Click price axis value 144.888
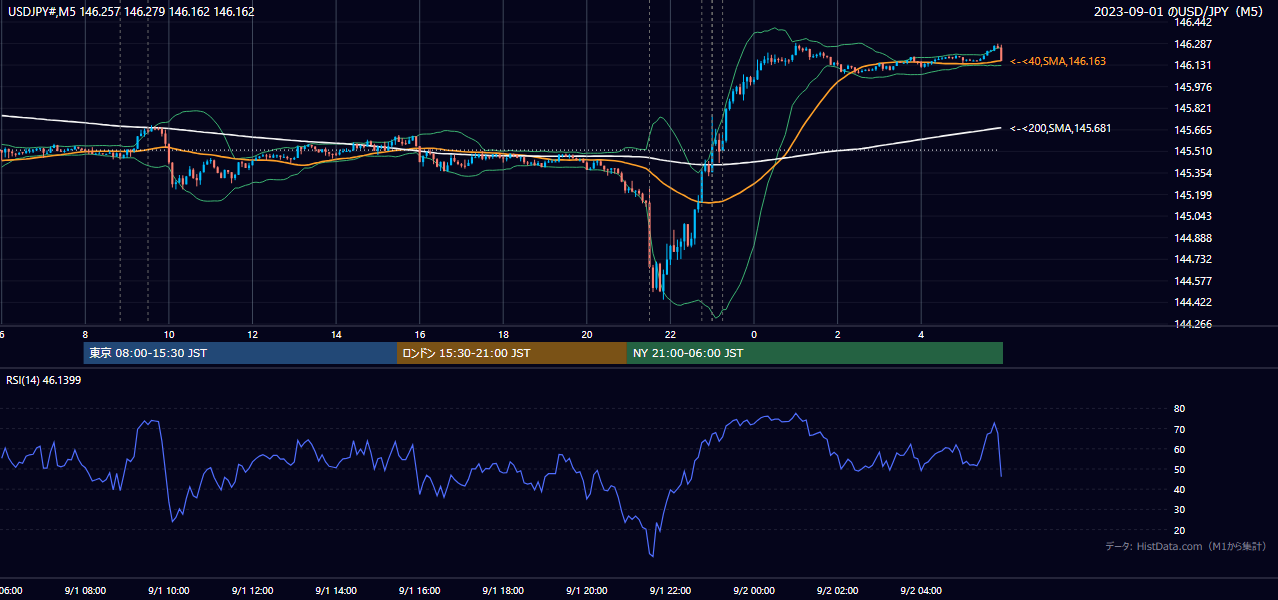The image size is (1278, 600). [1195, 238]
